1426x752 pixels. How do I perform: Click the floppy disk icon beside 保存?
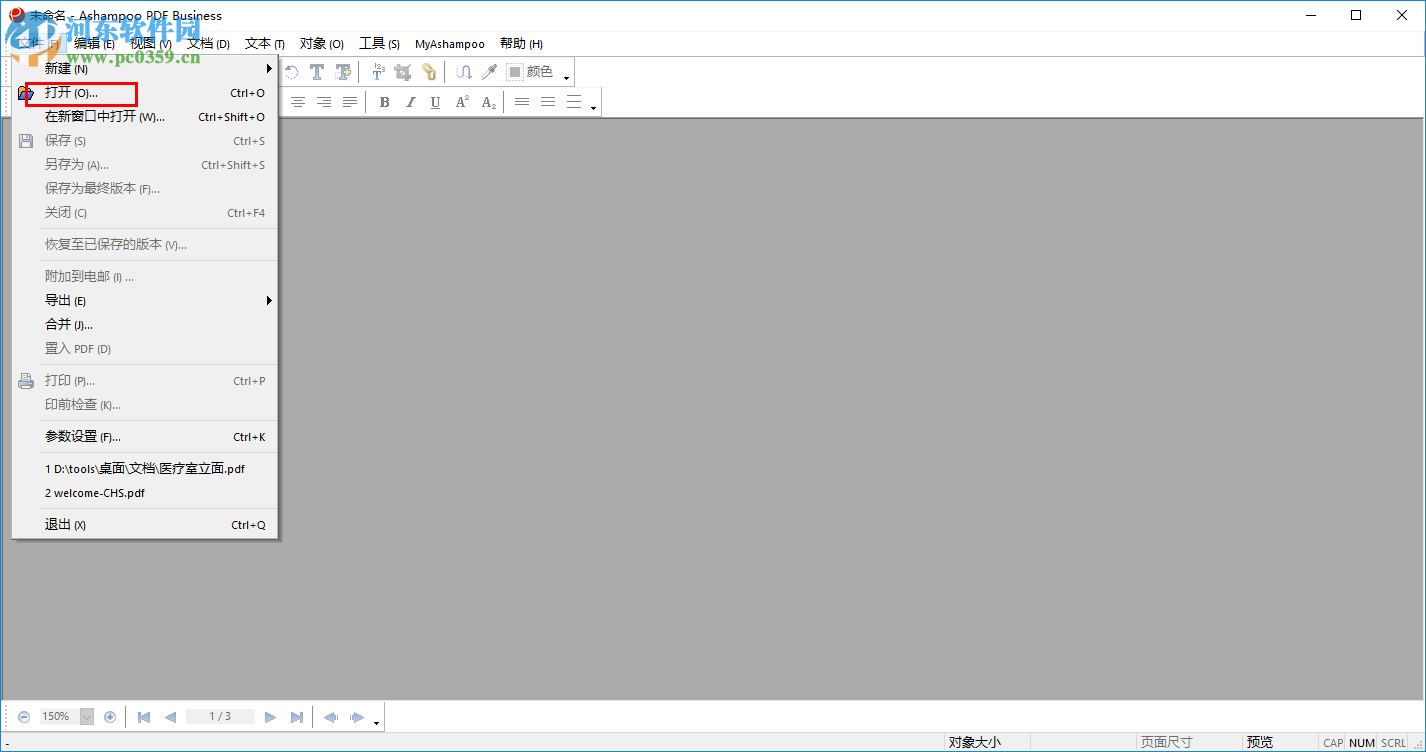[26, 141]
